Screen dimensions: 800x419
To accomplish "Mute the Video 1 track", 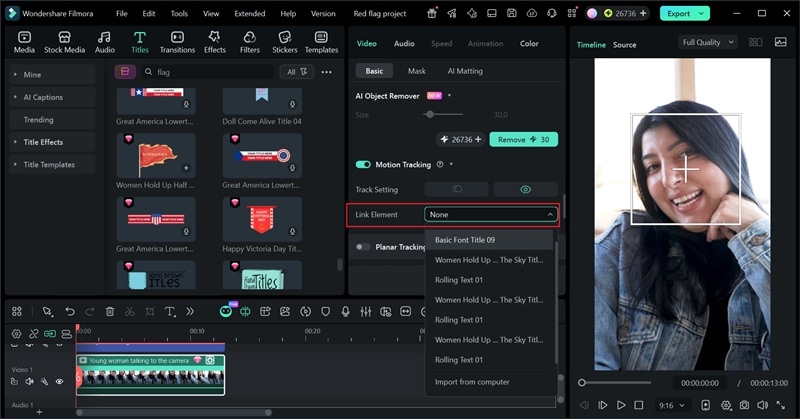I will (30, 381).
